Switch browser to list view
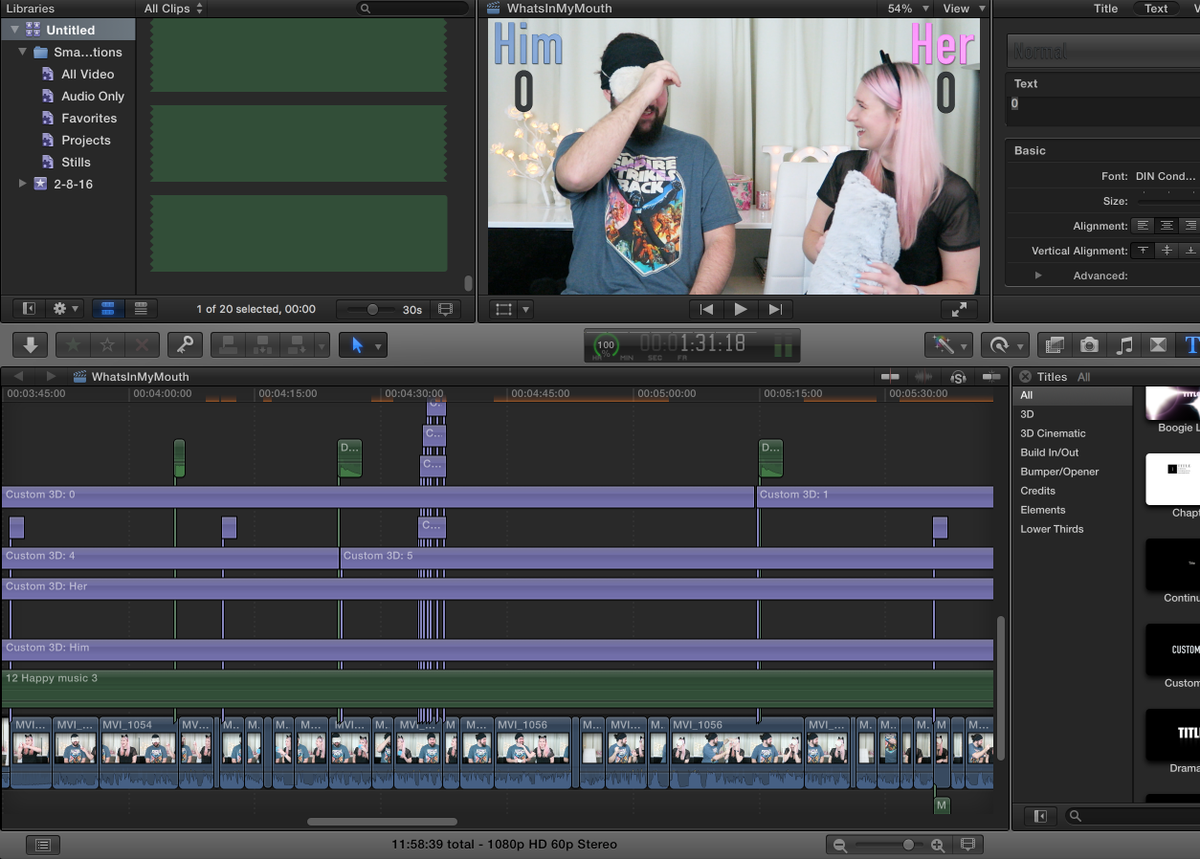 coord(141,310)
